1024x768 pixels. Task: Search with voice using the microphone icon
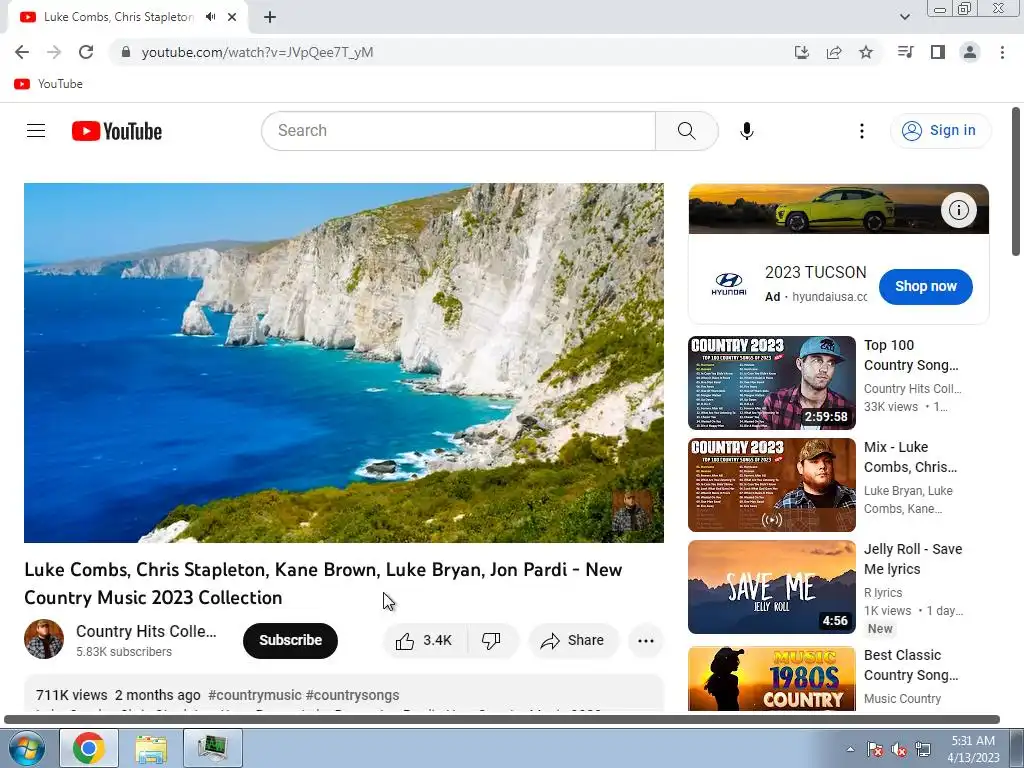tap(746, 131)
